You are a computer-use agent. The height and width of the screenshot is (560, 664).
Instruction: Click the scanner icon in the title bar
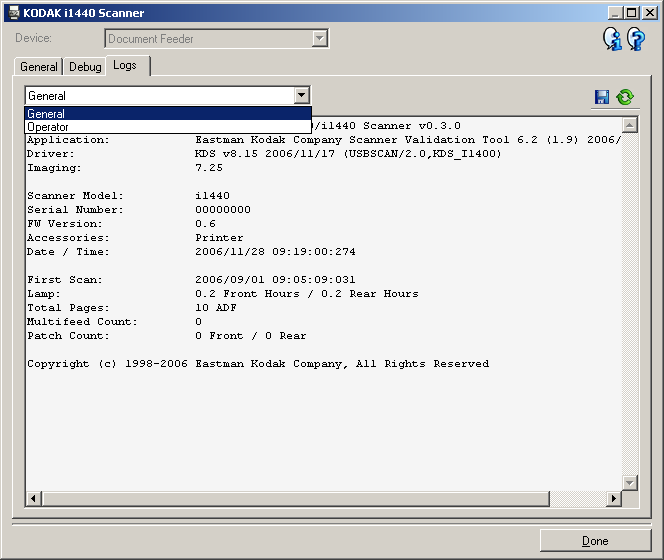click(14, 13)
